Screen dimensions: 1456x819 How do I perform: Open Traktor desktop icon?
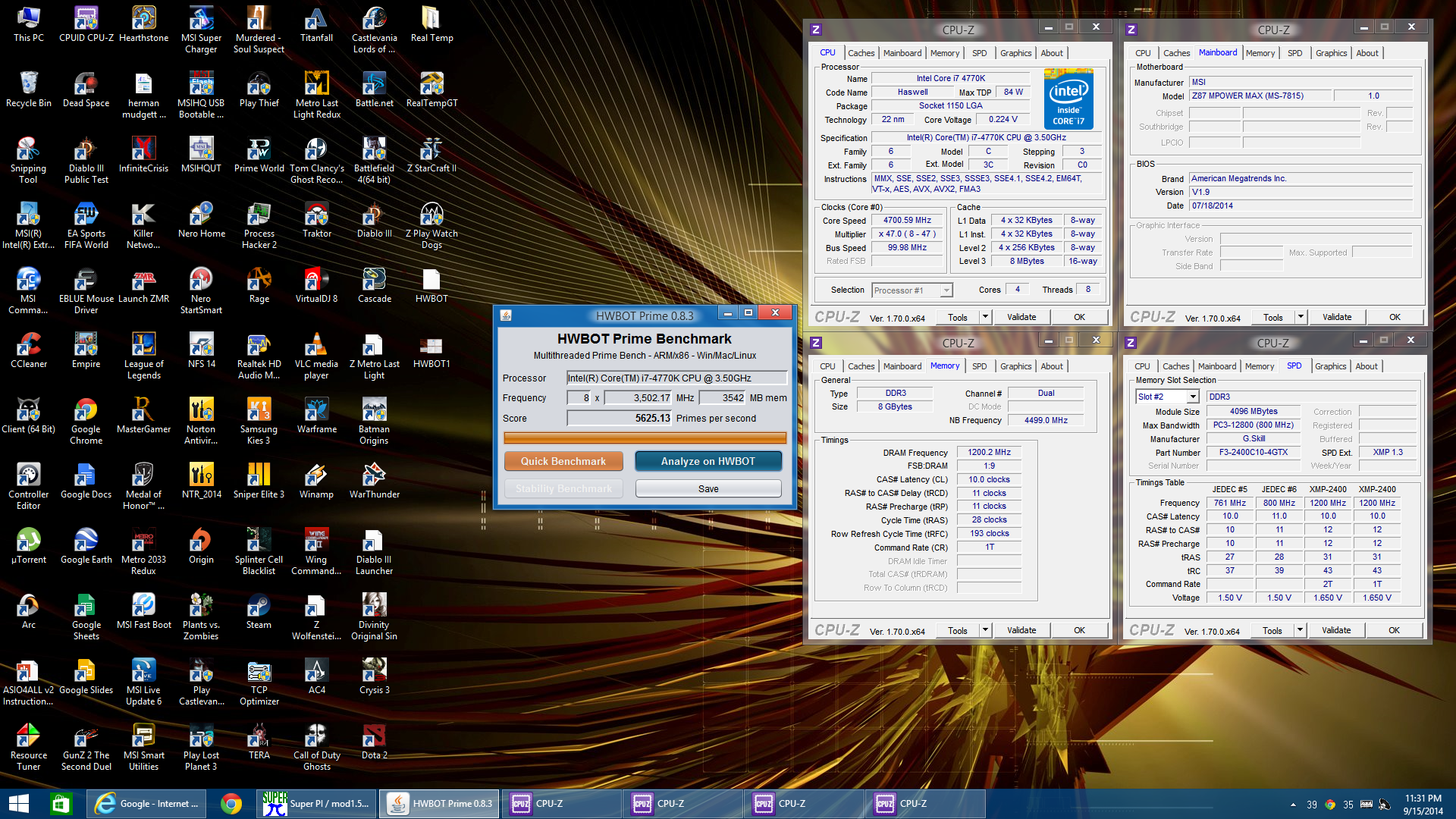click(x=316, y=220)
